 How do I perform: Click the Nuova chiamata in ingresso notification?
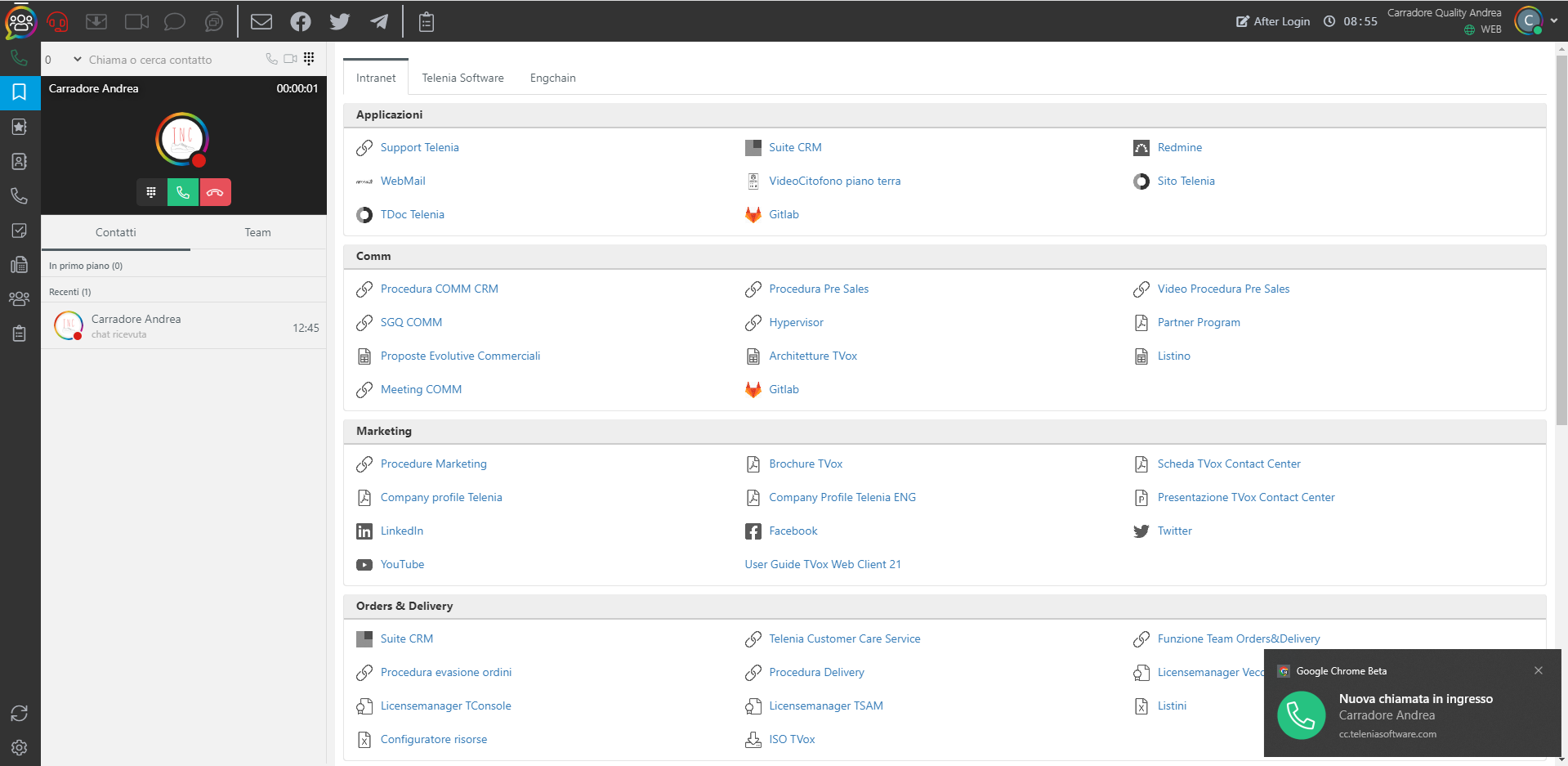(x=1413, y=704)
